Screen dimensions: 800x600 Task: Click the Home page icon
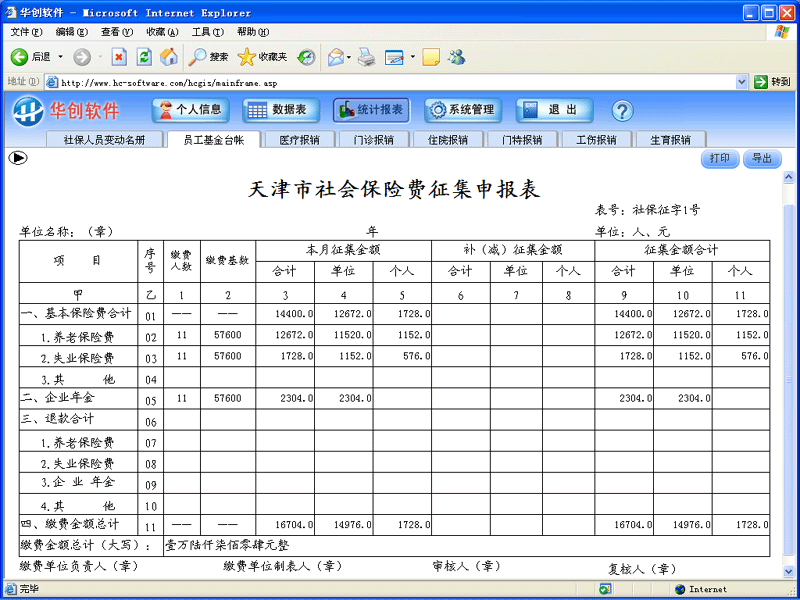coord(169,57)
